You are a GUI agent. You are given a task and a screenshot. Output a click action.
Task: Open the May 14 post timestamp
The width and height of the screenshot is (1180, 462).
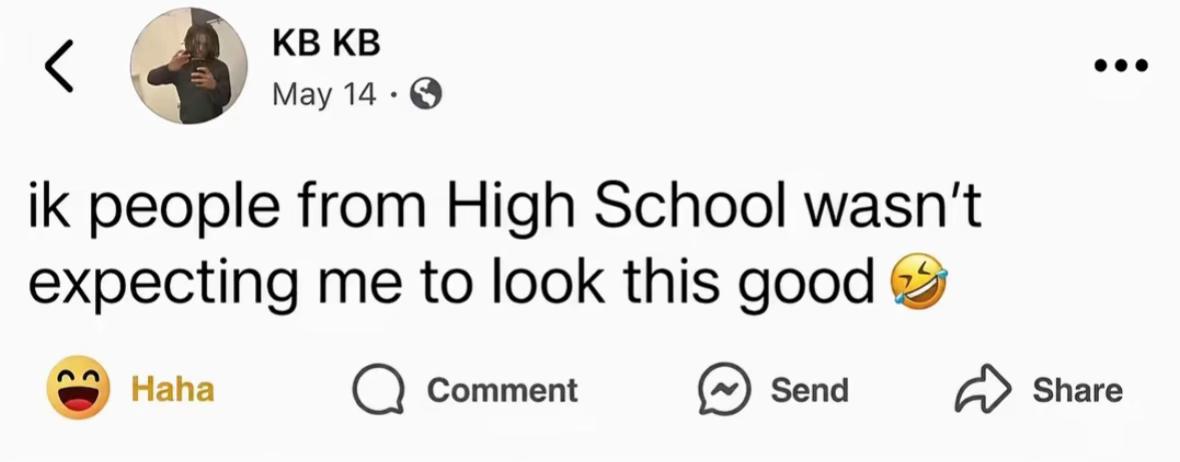pos(324,94)
